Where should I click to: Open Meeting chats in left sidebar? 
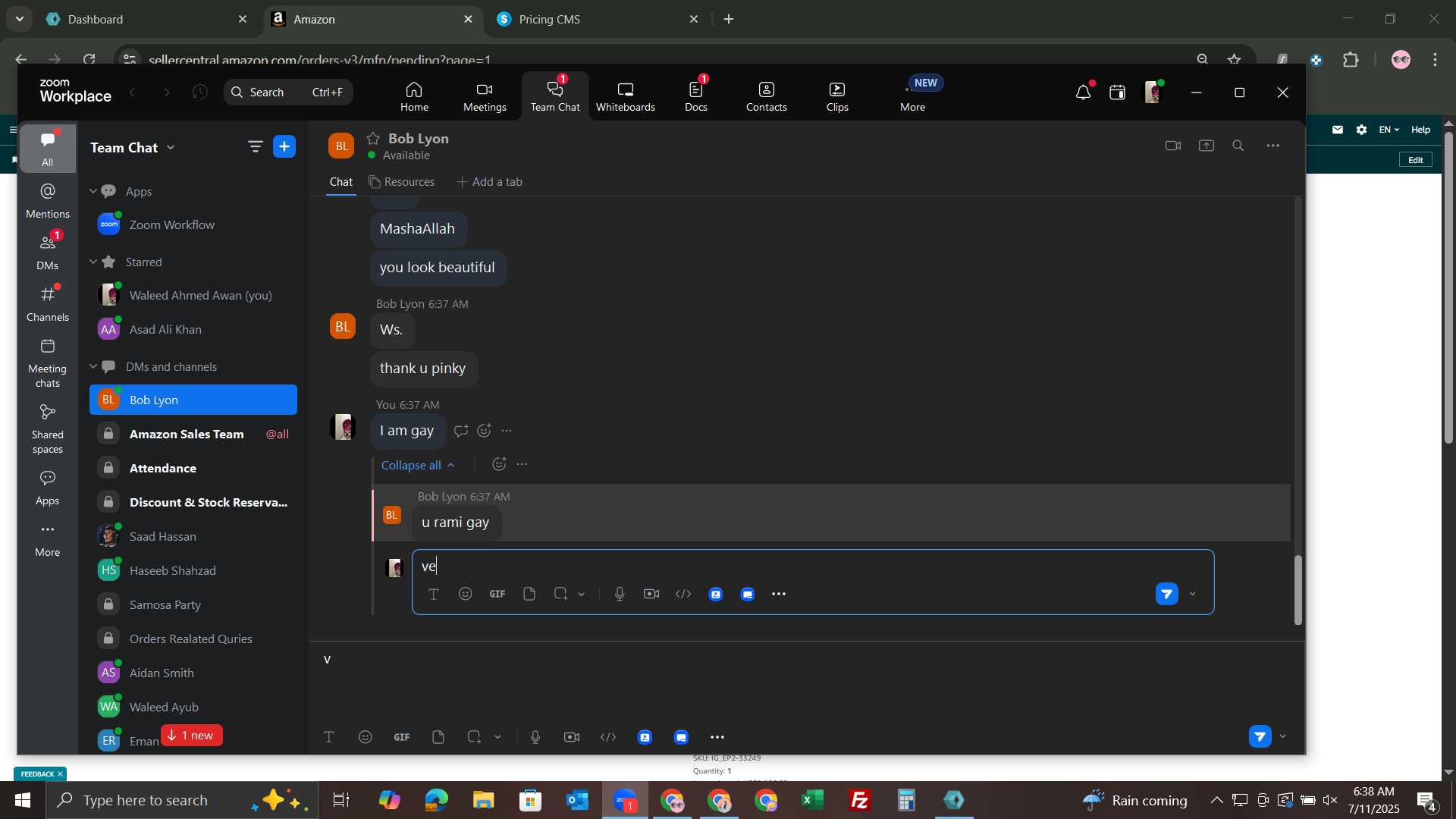pyautogui.click(x=47, y=362)
